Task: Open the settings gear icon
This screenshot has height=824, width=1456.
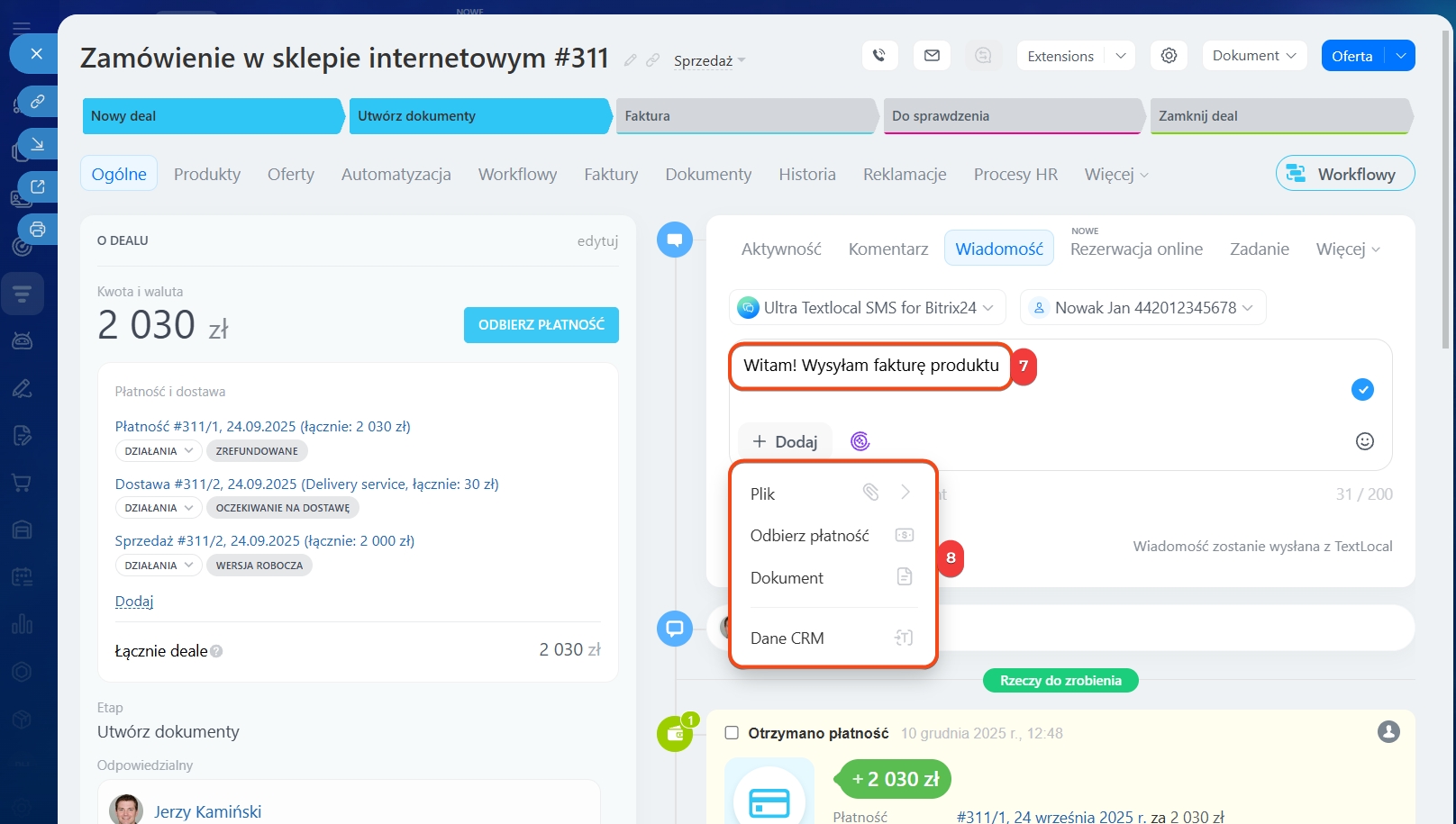Action: click(x=1169, y=56)
